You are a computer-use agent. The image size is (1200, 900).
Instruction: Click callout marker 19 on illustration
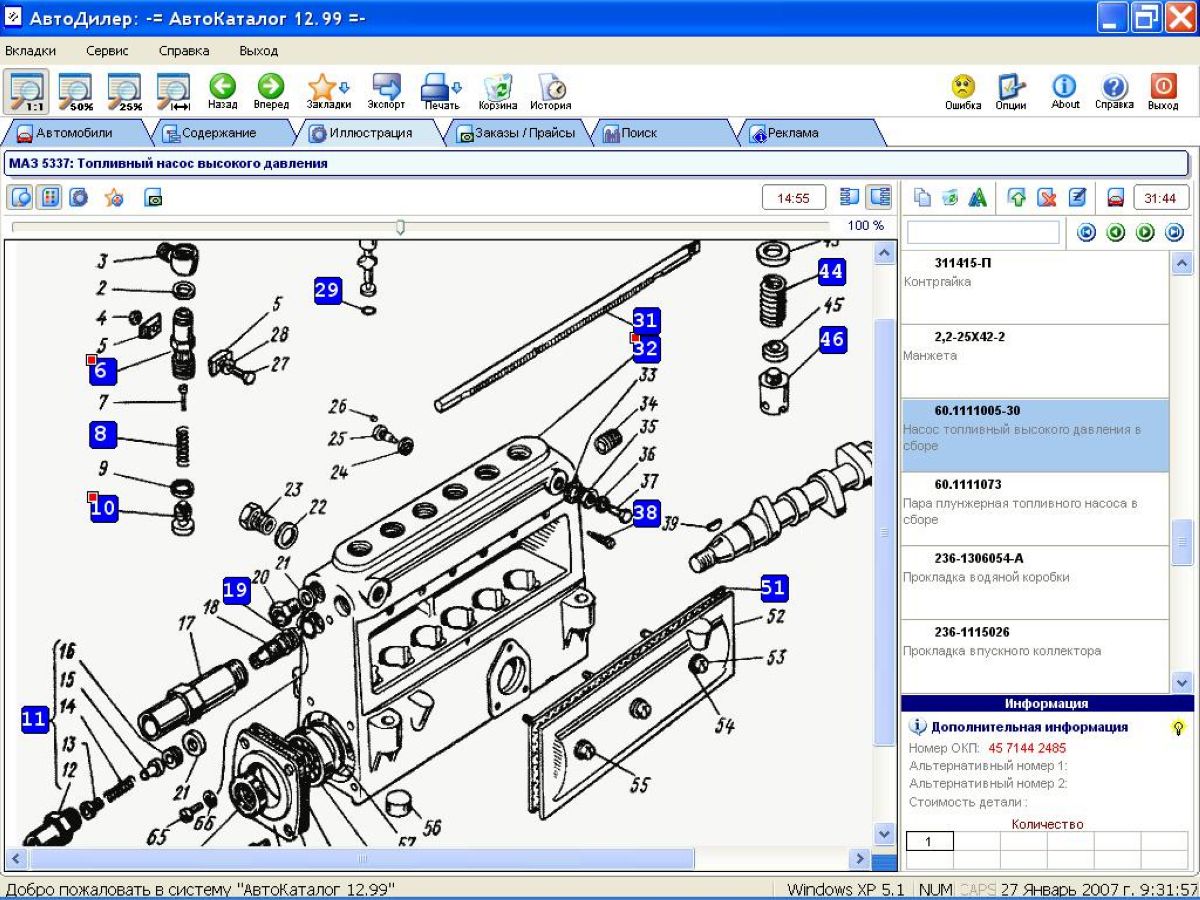tap(236, 590)
